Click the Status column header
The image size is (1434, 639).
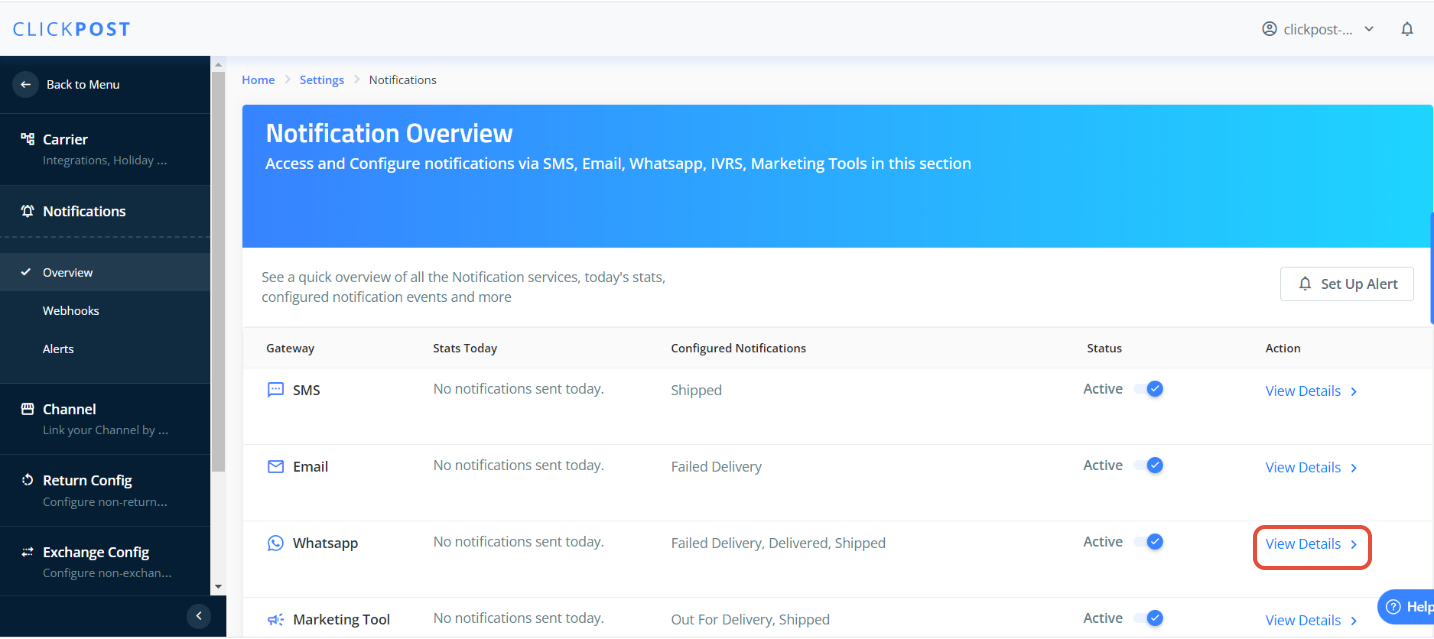tap(1104, 348)
